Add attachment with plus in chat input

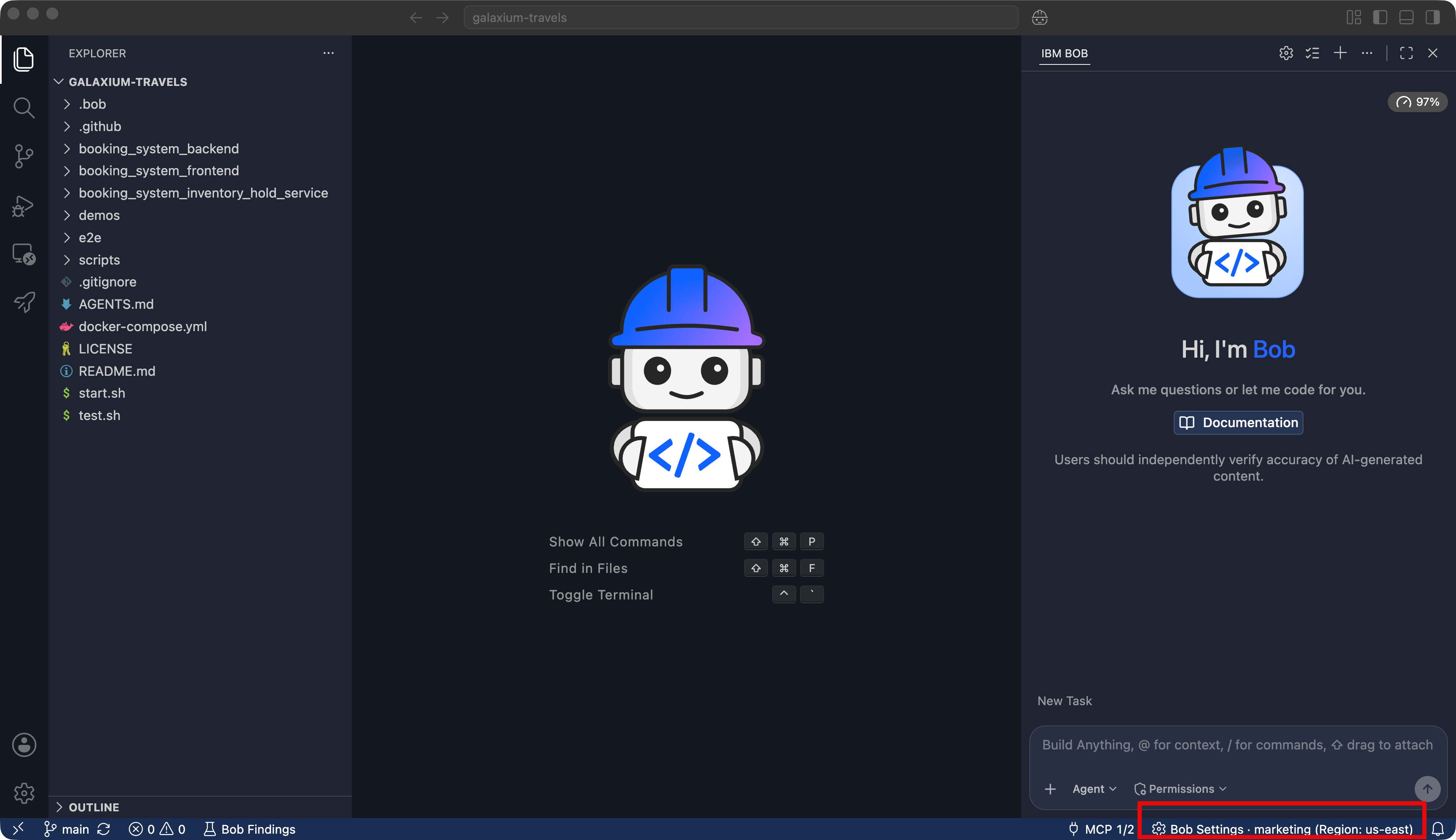[1050, 789]
